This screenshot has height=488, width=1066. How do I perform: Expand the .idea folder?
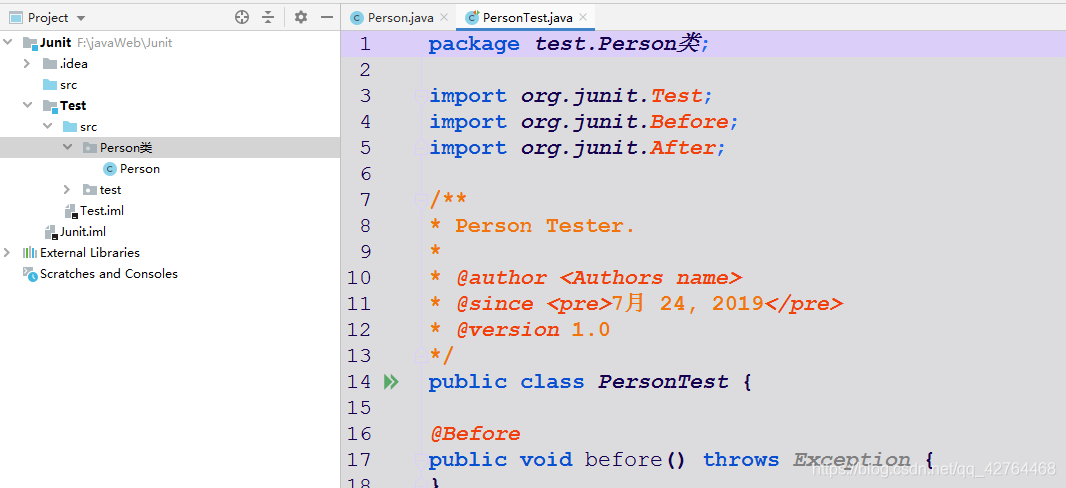pos(27,64)
